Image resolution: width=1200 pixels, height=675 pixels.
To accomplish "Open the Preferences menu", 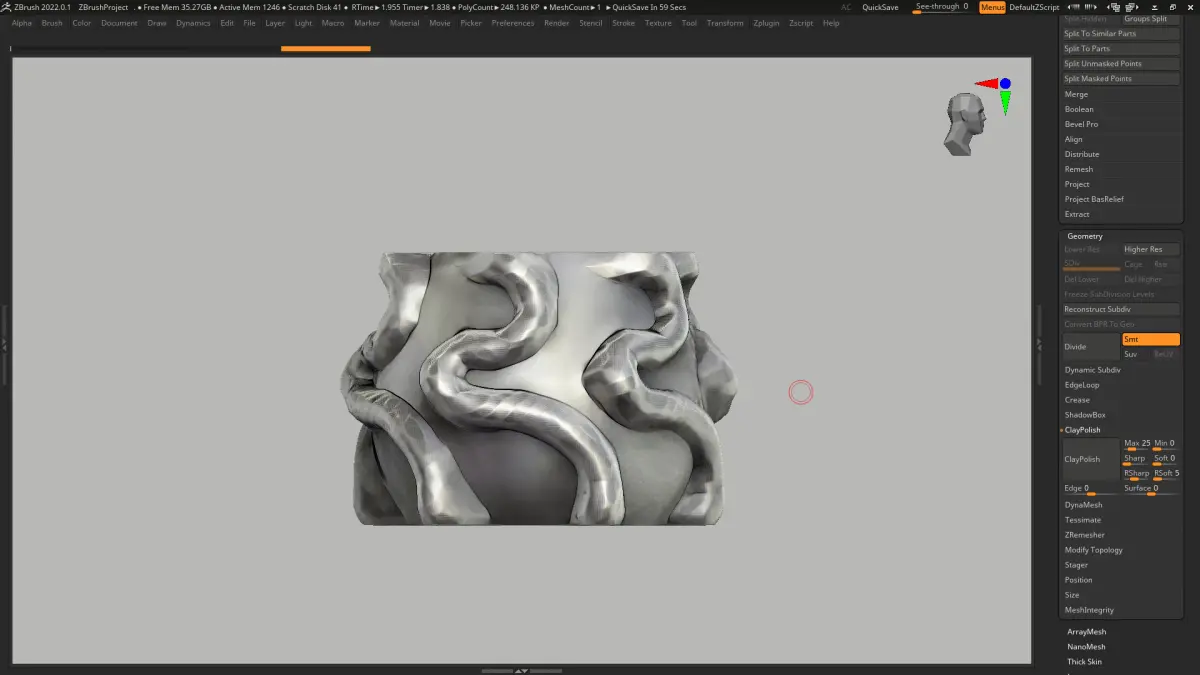I will pyautogui.click(x=513, y=23).
